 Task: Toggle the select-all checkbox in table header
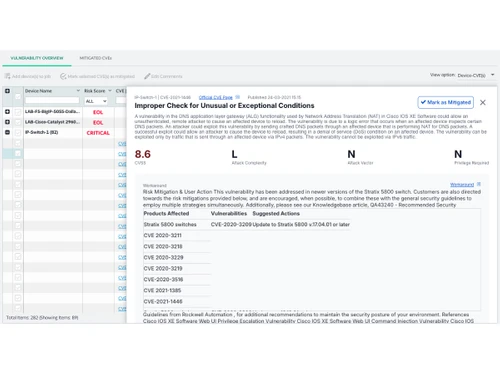[18, 96]
